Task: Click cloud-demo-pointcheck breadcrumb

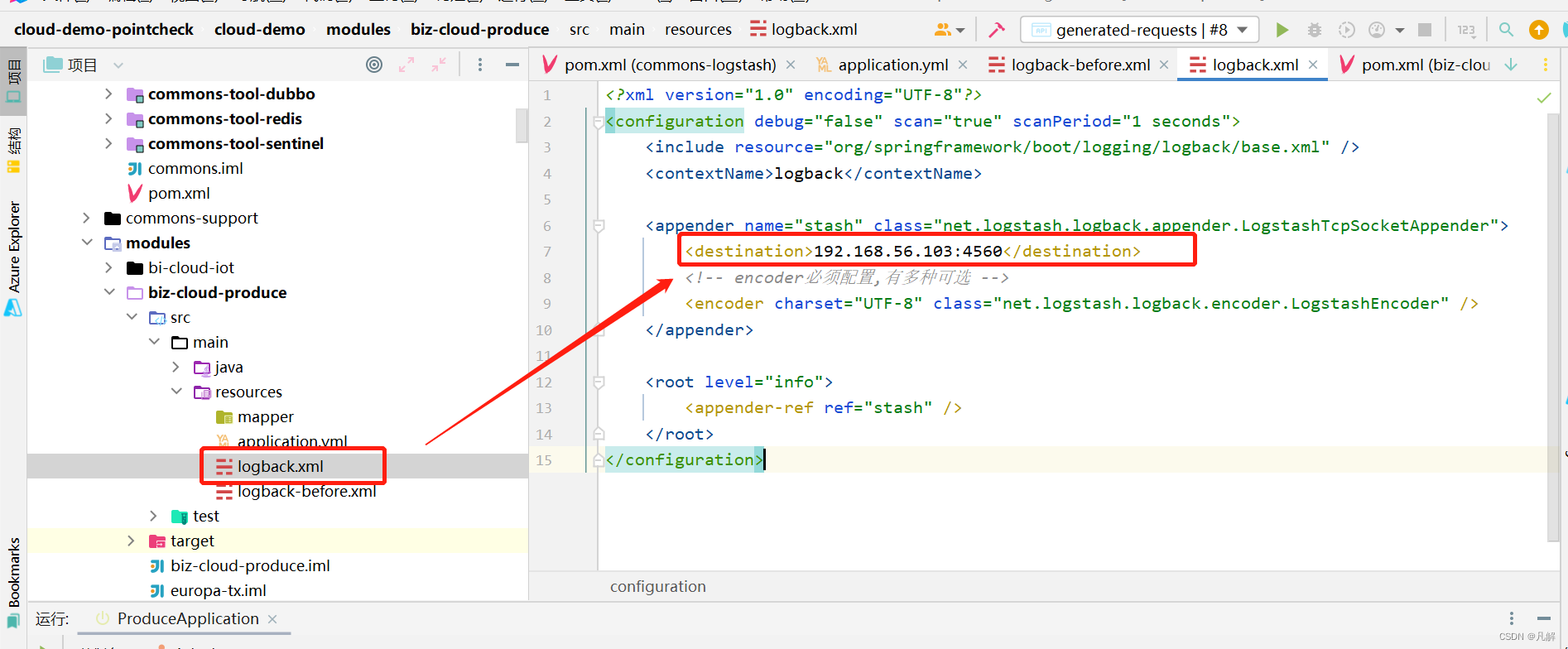Action: 103,29
